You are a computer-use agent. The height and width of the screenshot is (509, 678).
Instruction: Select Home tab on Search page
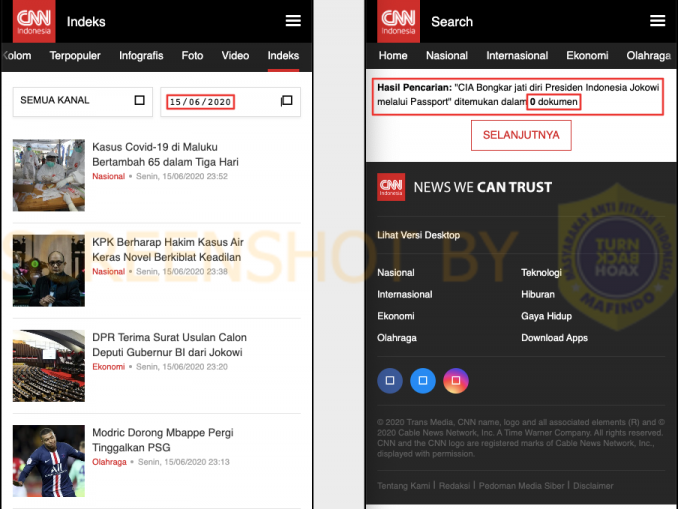tap(393, 56)
